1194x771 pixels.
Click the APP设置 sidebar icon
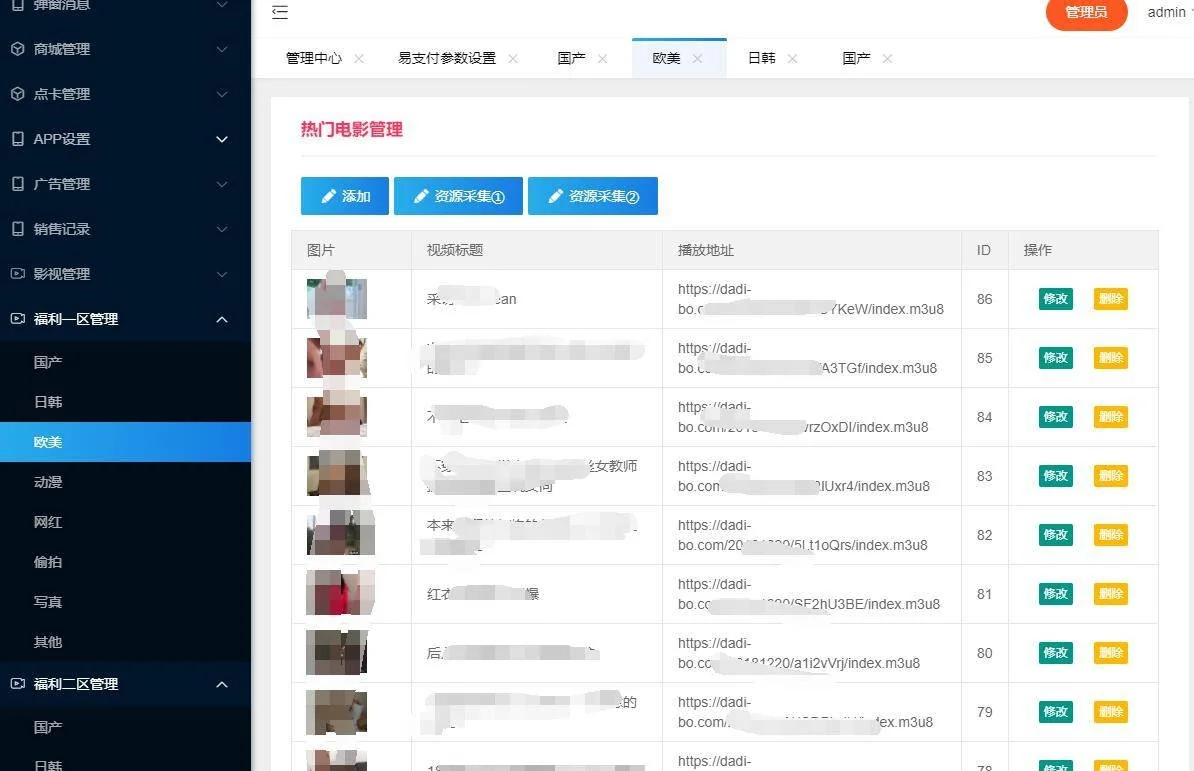point(17,139)
